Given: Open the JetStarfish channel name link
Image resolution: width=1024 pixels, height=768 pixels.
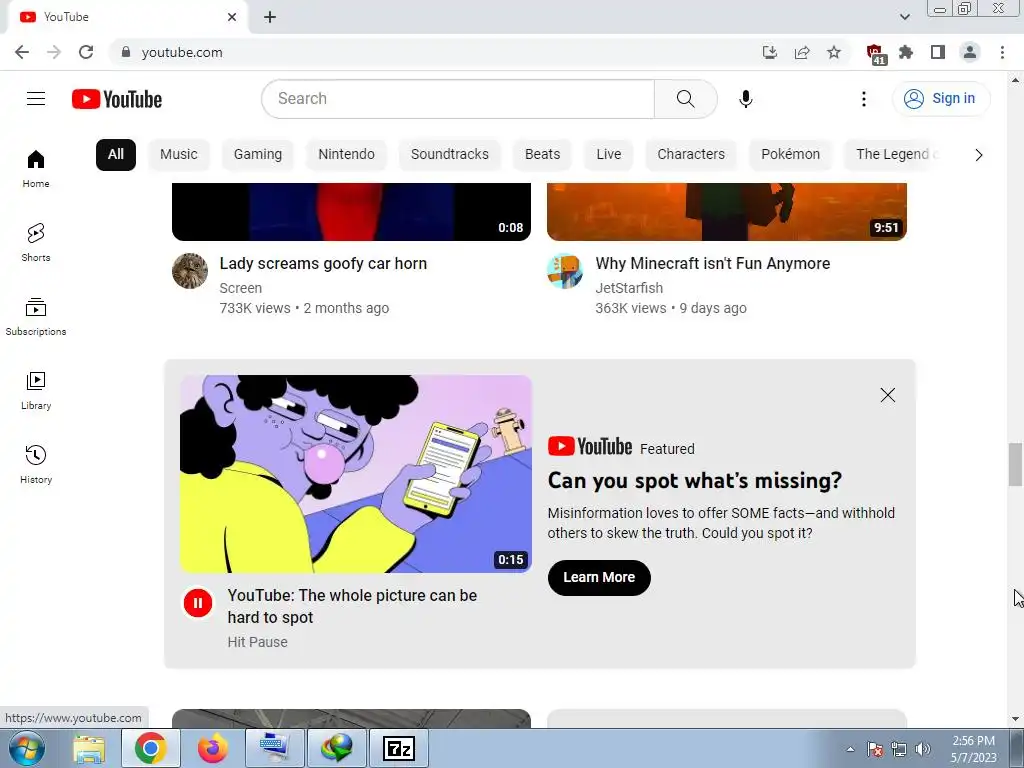Looking at the screenshot, I should coord(629,288).
